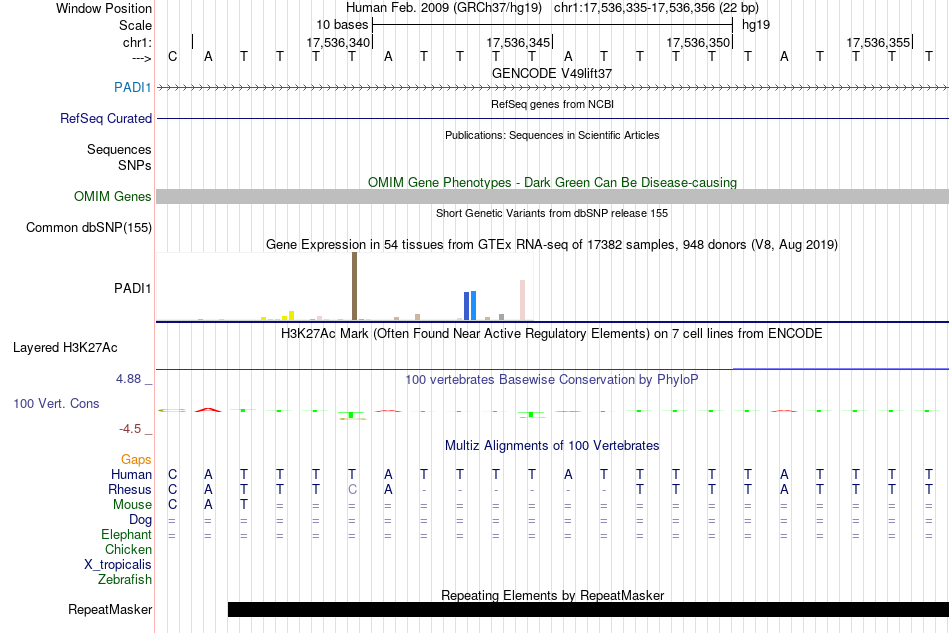This screenshot has width=950, height=633.
Task: Click the 17,536,340 position marker
Action: [338, 42]
